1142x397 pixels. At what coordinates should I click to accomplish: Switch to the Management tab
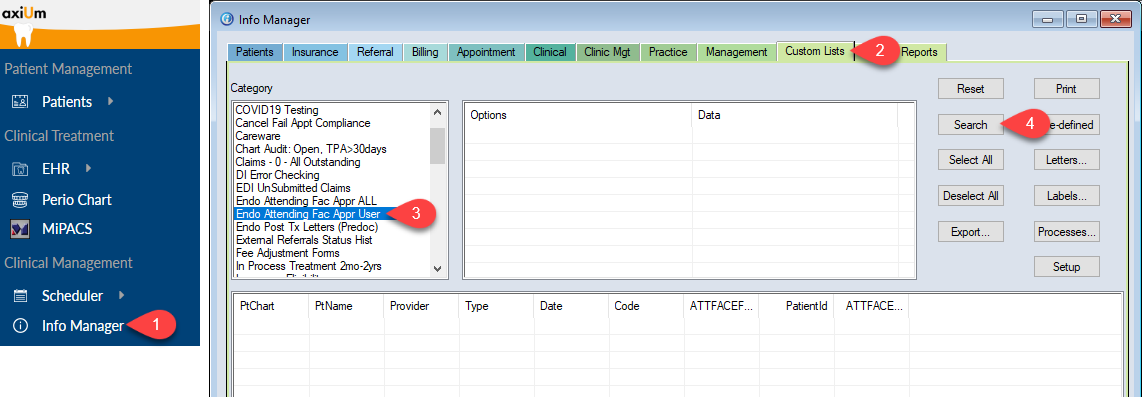736,52
